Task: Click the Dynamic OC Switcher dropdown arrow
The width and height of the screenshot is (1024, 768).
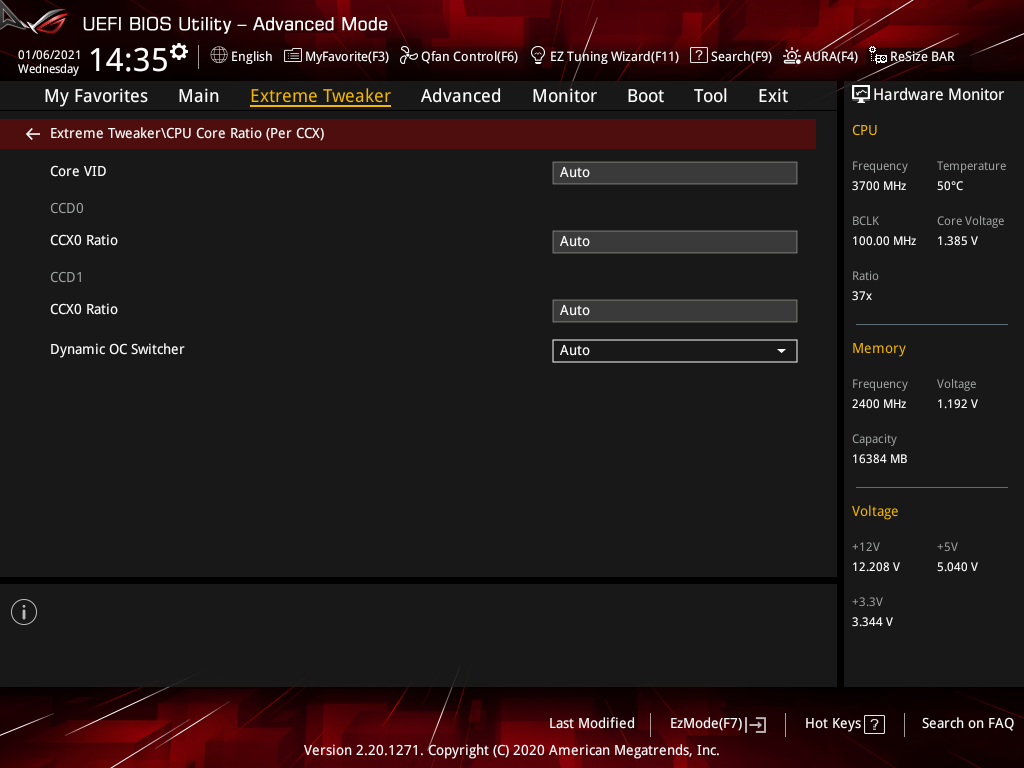Action: (781, 351)
